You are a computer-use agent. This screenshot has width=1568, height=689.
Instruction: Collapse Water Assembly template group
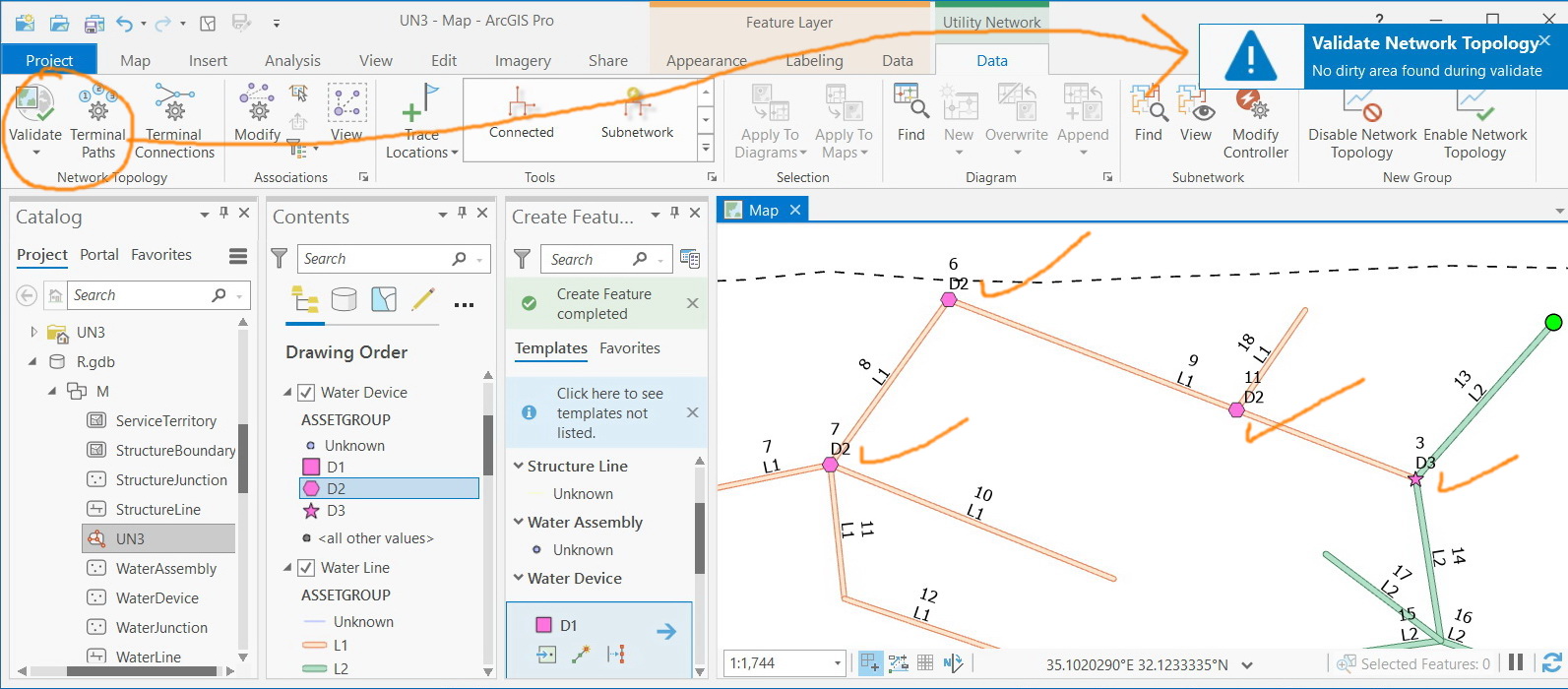pyautogui.click(x=519, y=522)
